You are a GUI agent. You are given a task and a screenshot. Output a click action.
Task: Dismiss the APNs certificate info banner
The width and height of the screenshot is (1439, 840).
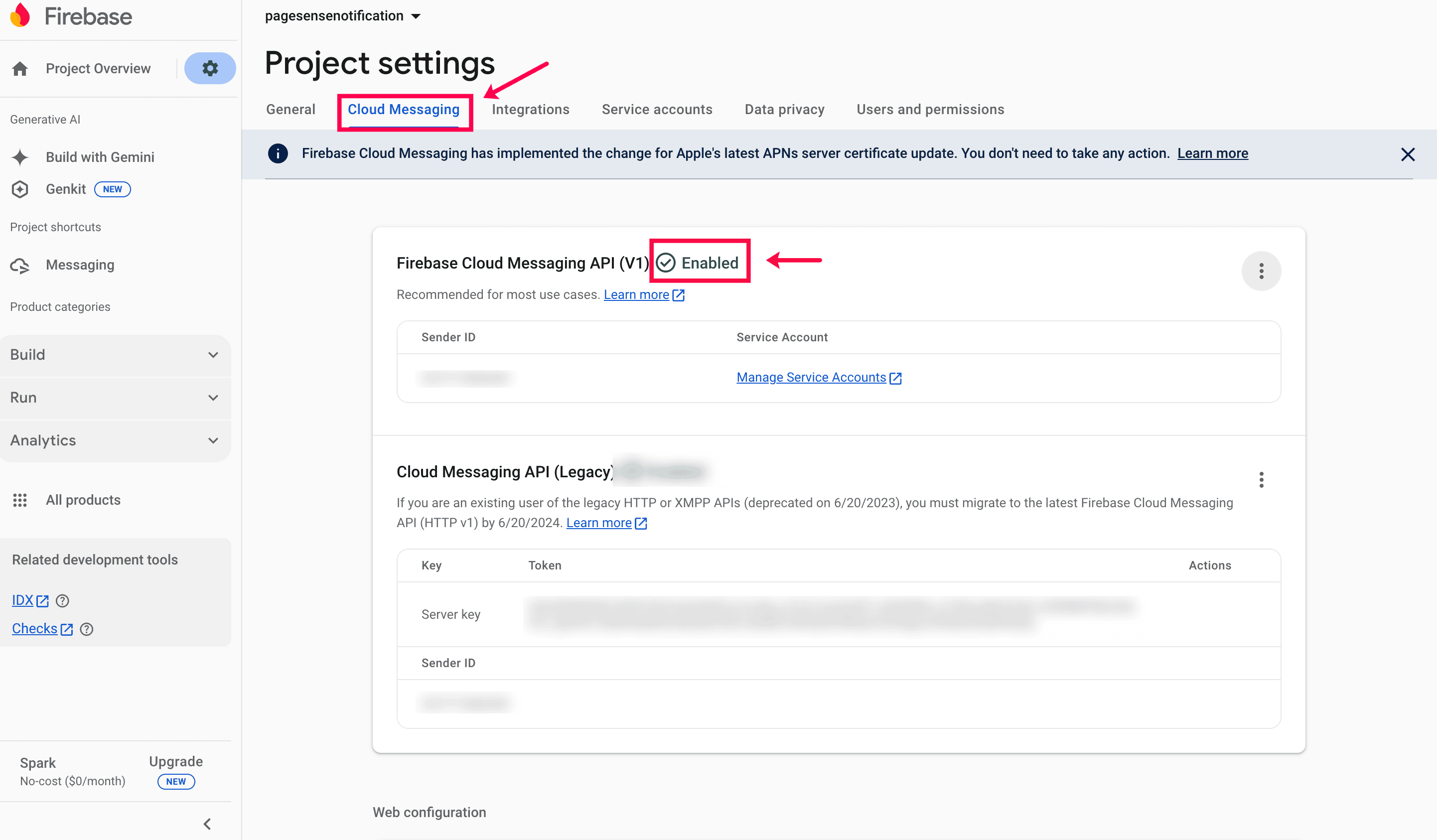[x=1407, y=154]
